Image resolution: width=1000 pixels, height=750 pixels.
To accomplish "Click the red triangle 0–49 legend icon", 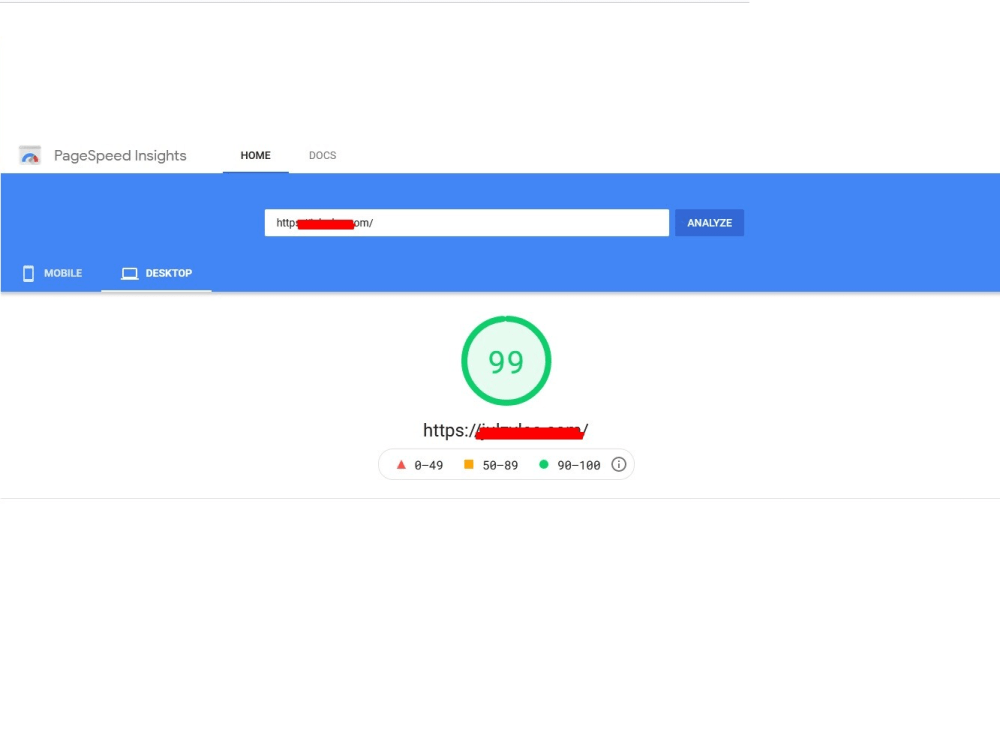I will click(x=401, y=464).
